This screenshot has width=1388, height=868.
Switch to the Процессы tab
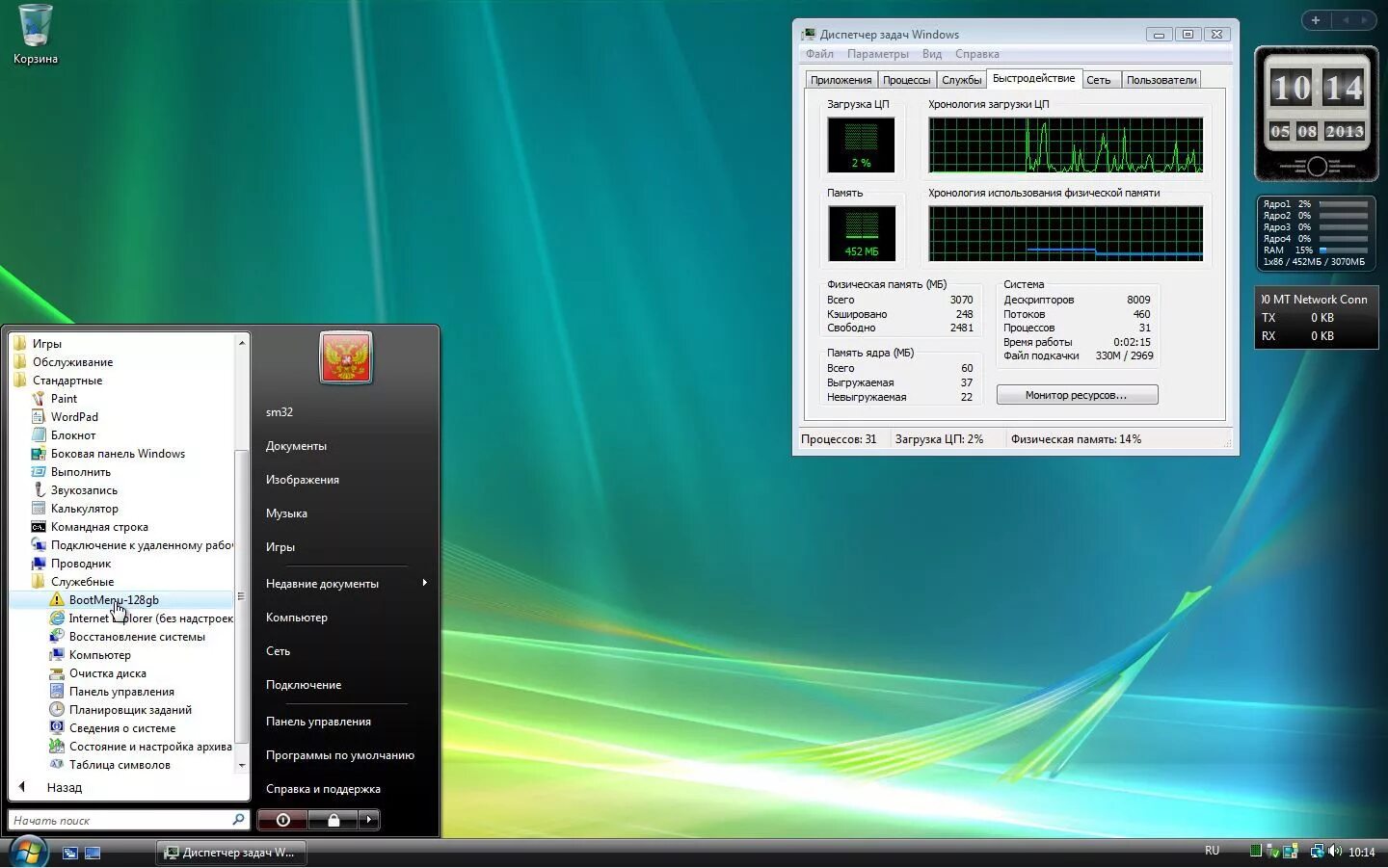[x=906, y=80]
